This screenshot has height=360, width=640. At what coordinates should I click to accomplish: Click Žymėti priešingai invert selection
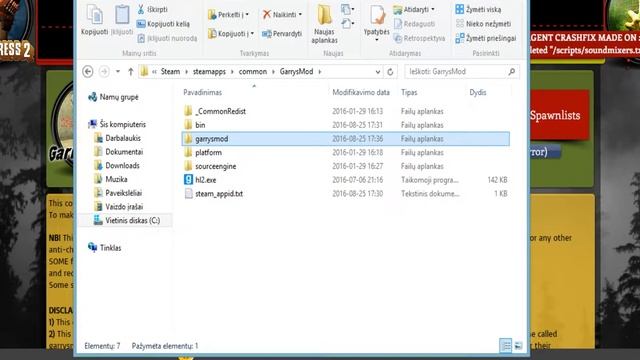(486, 38)
